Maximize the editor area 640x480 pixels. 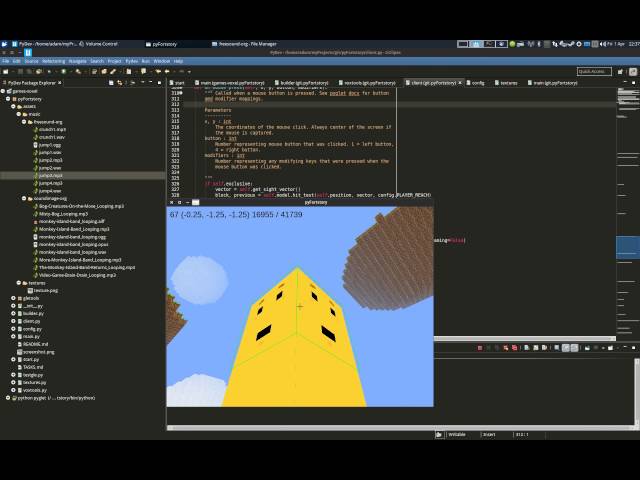tap(633, 83)
